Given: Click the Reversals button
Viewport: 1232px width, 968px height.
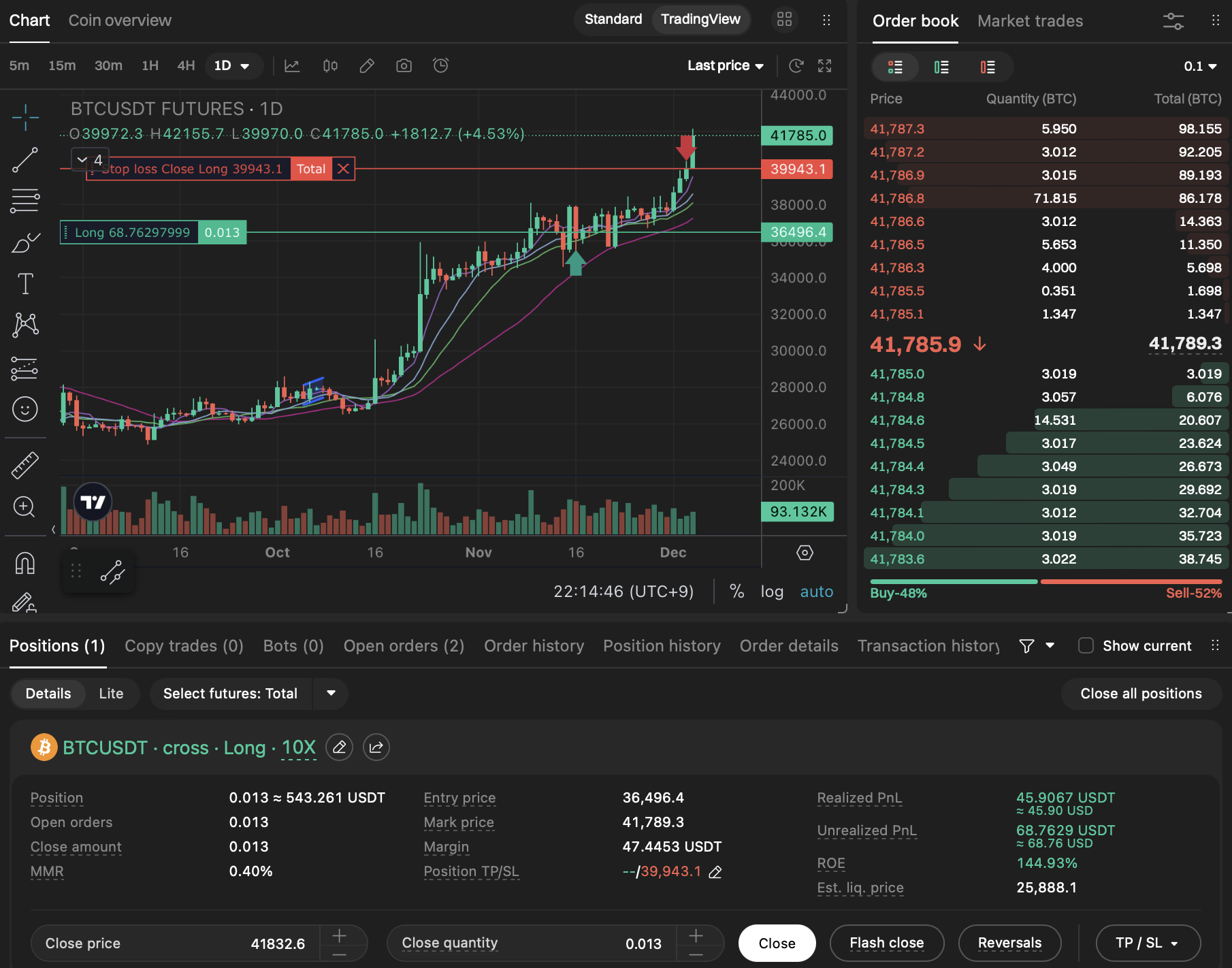Looking at the screenshot, I should [1009, 943].
